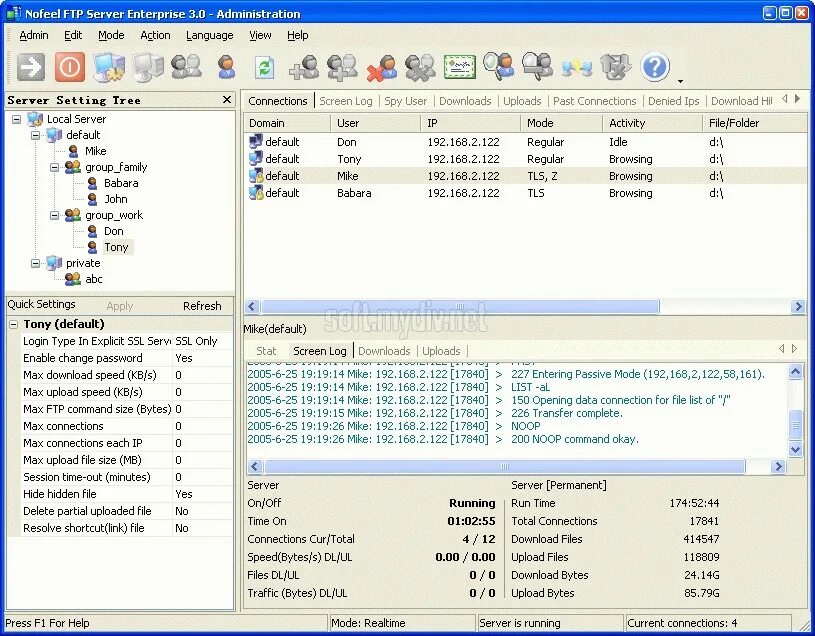Click the screen log horizontal scrollbar thumb
This screenshot has width=815, height=636.
[504, 467]
